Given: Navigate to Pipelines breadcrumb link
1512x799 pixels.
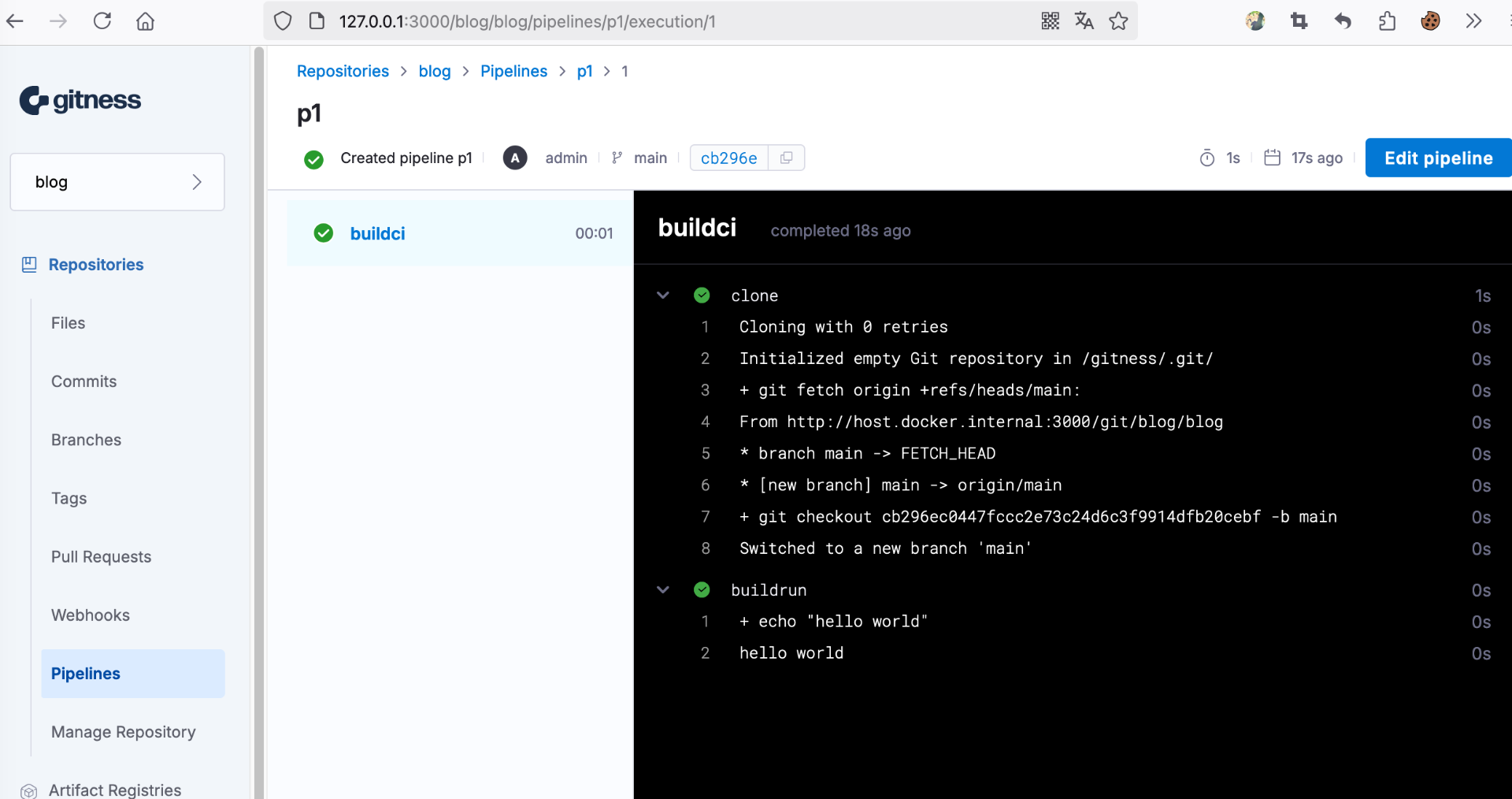Looking at the screenshot, I should [x=513, y=72].
